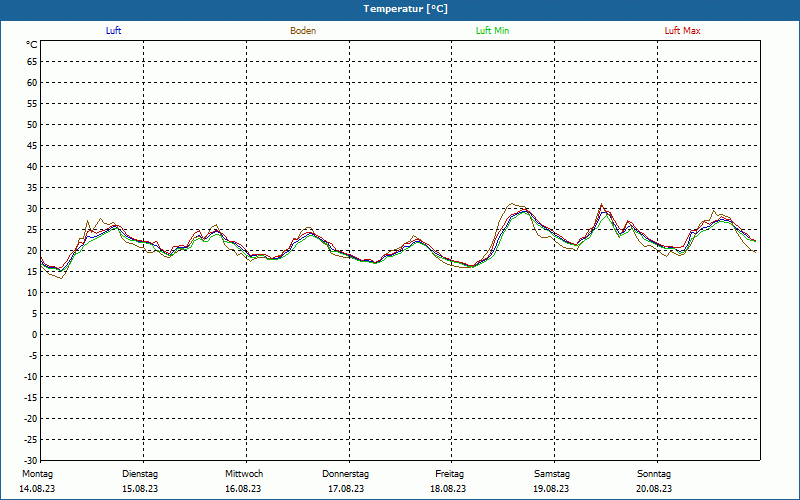Click the date '18.08.23'
Image resolution: width=800 pixels, height=500 pixels.
(448, 489)
